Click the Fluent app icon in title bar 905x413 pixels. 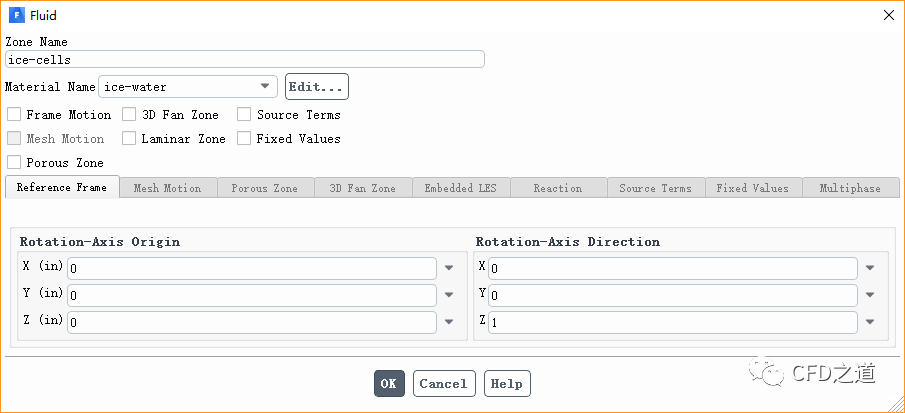click(16, 15)
